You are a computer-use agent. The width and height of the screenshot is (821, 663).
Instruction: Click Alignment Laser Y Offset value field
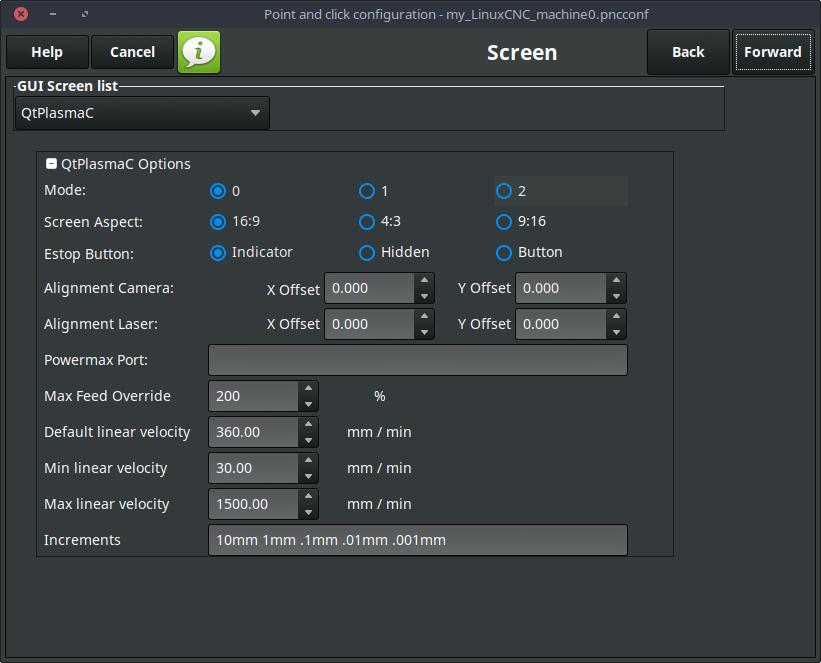pyautogui.click(x=561, y=324)
